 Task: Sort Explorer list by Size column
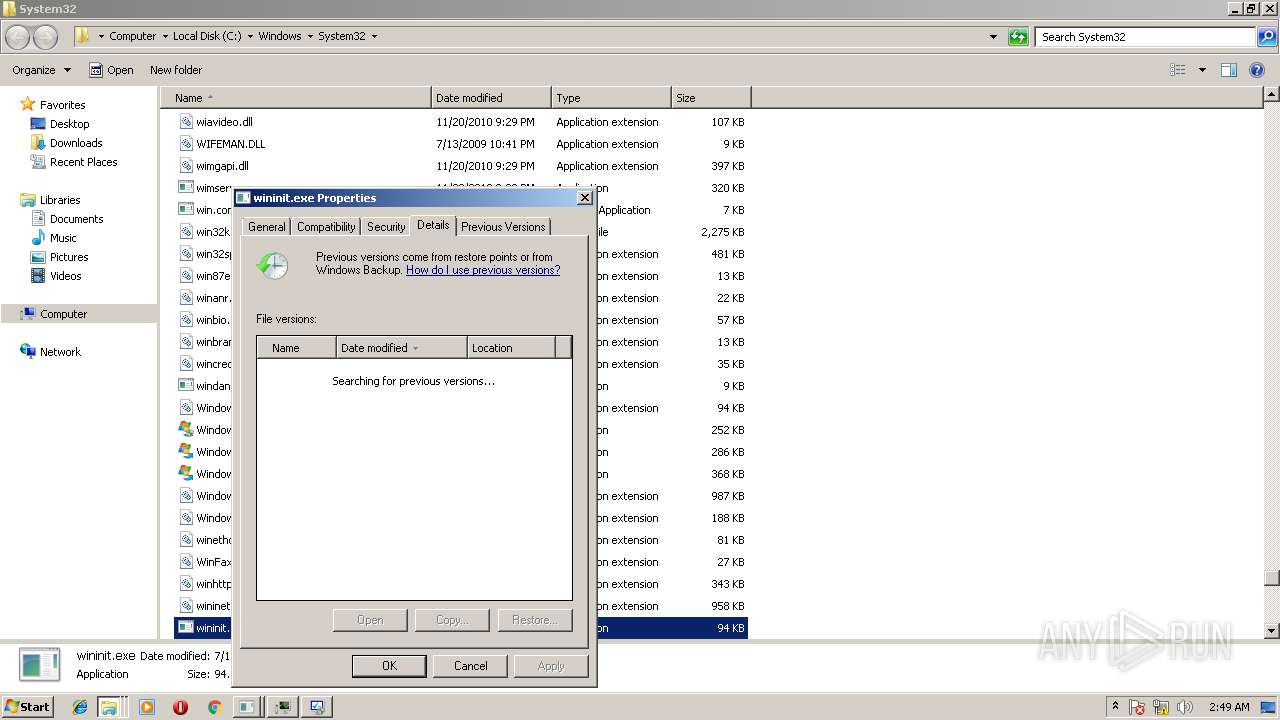coord(711,98)
